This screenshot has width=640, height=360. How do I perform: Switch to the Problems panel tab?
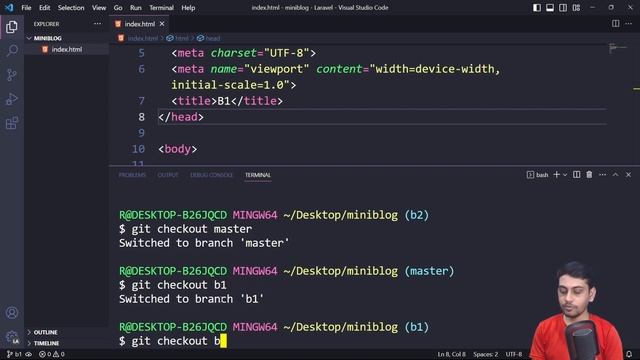pyautogui.click(x=132, y=175)
